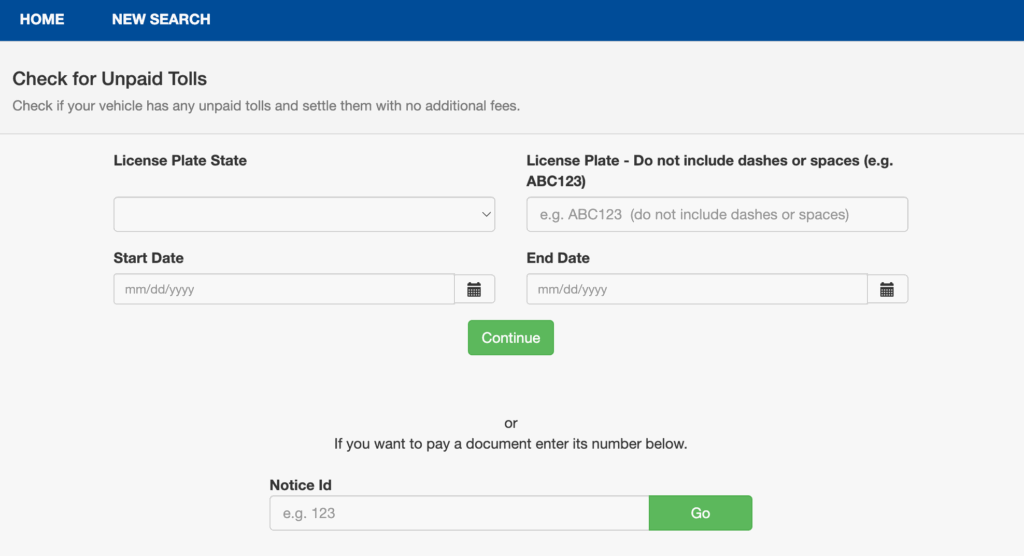The image size is (1024, 556).
Task: Click the unpaid tolls description sentence
Action: tap(266, 105)
